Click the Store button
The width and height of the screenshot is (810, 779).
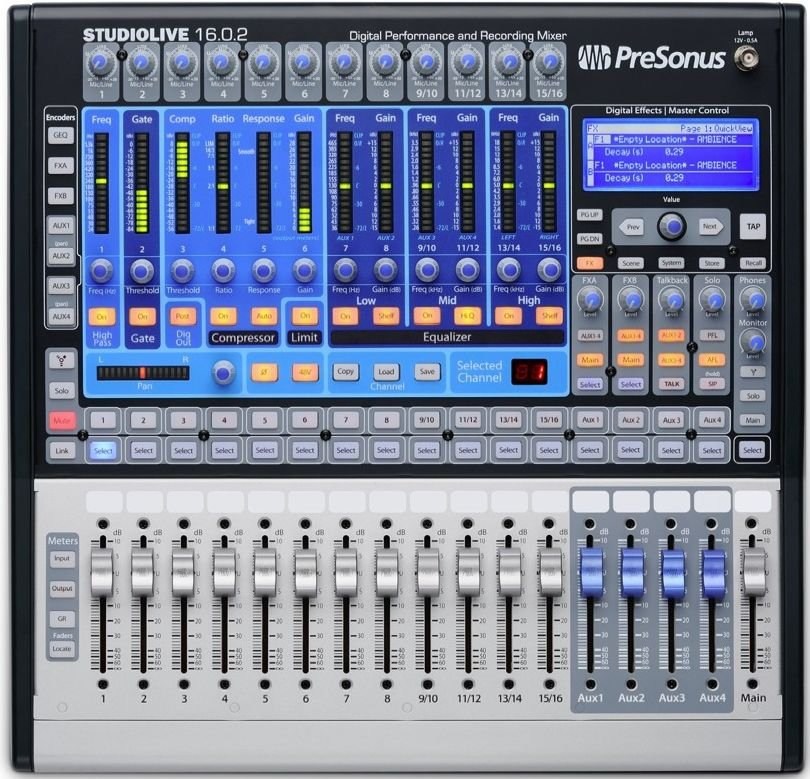(712, 263)
